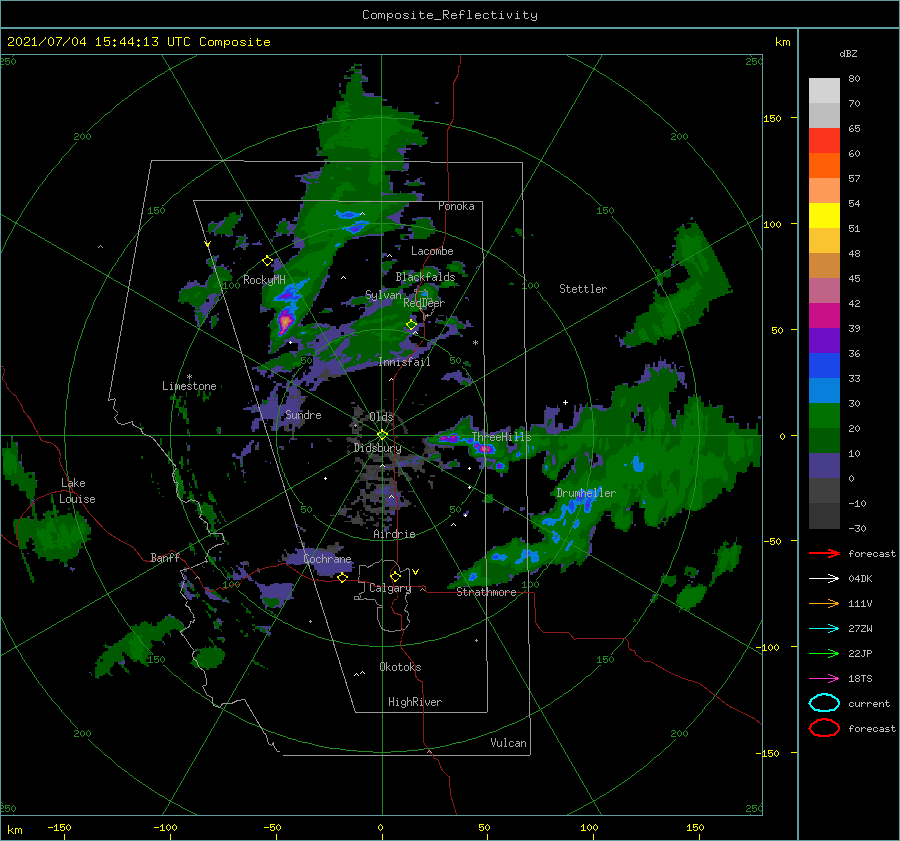Click the Sundre town label
The image size is (900, 841).
pyautogui.click(x=303, y=415)
